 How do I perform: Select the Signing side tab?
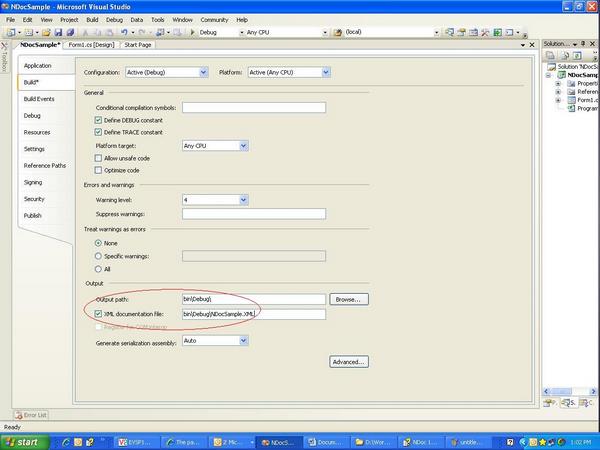[x=33, y=183]
